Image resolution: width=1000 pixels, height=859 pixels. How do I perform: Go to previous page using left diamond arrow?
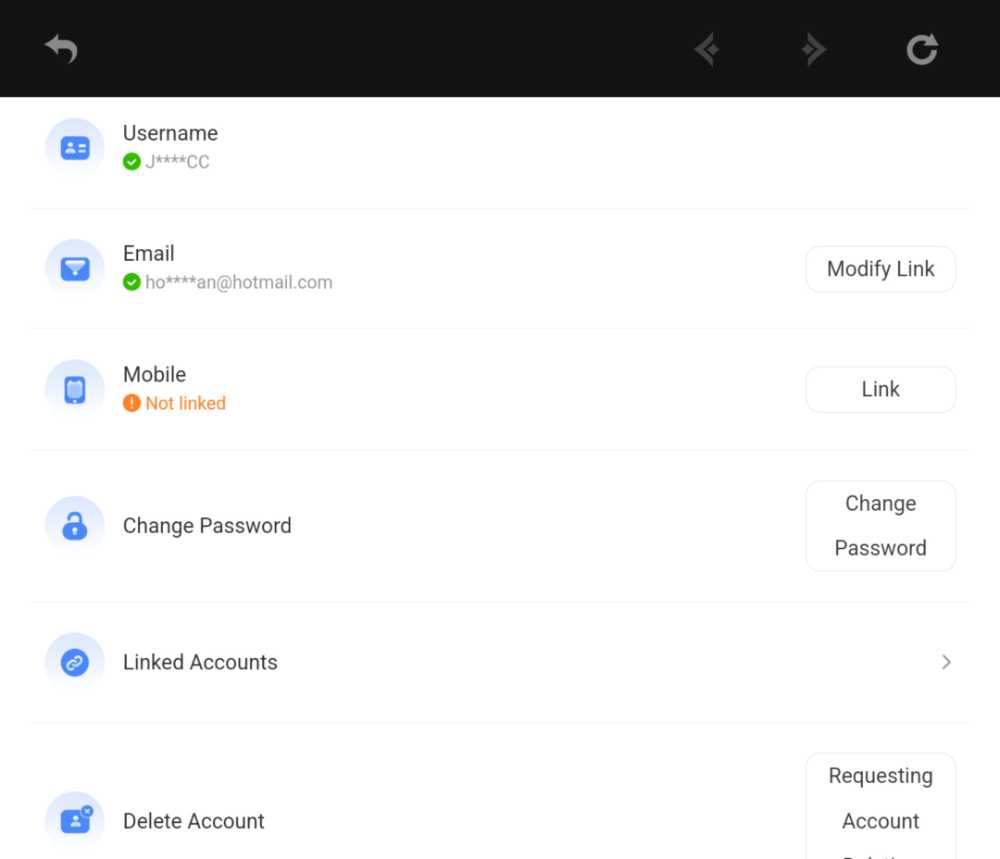click(707, 50)
